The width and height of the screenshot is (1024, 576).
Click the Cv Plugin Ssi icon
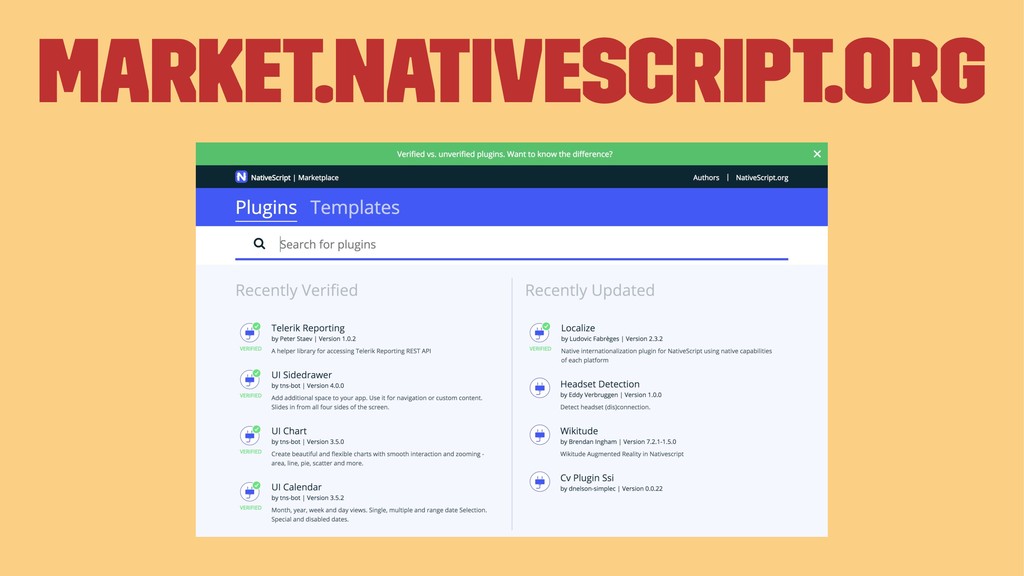click(x=539, y=482)
